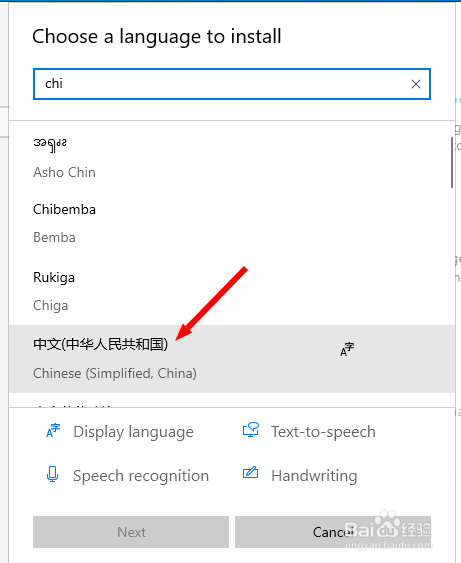Screen dimensions: 461x563
Task: Click display language icon beside Chinese Simplified
Action: [347, 350]
